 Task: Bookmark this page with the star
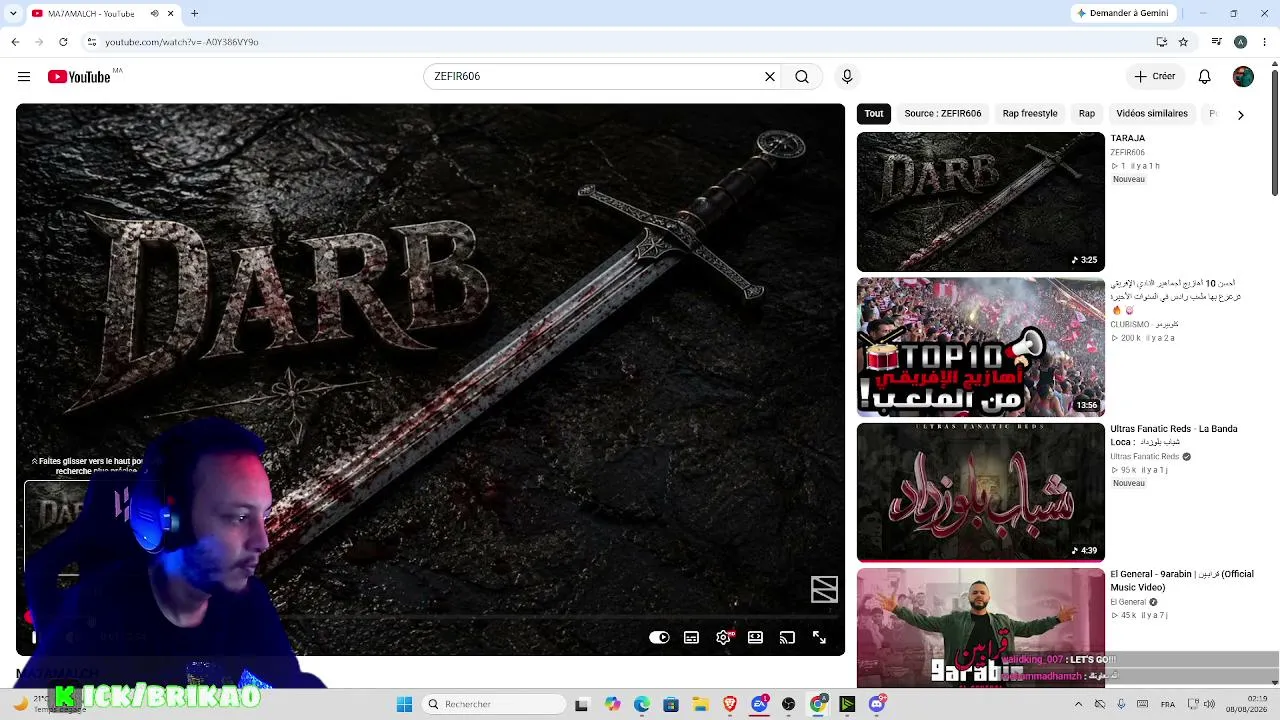pos(1183,42)
